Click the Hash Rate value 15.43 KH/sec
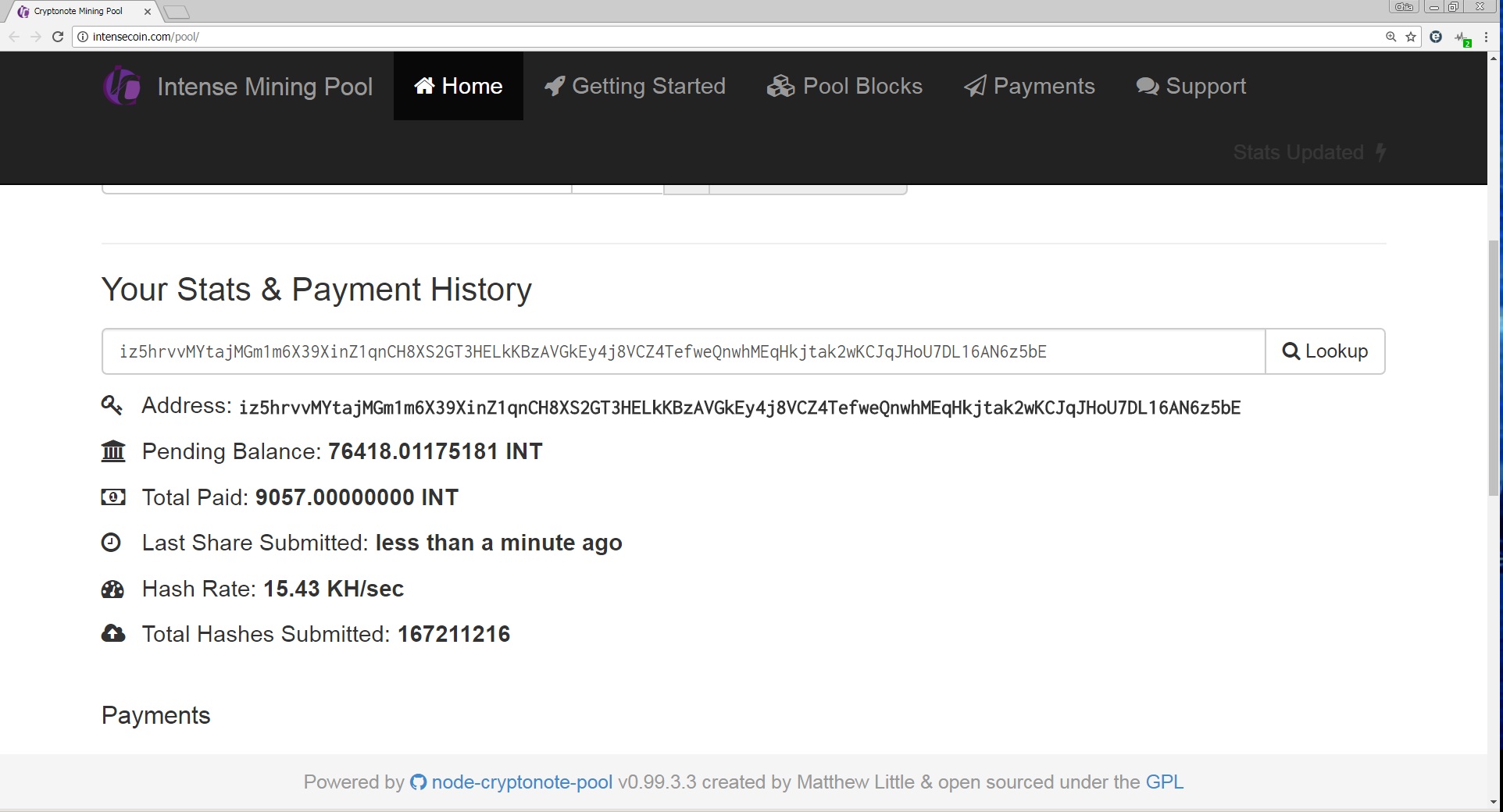The width and height of the screenshot is (1503, 812). pyautogui.click(x=334, y=589)
